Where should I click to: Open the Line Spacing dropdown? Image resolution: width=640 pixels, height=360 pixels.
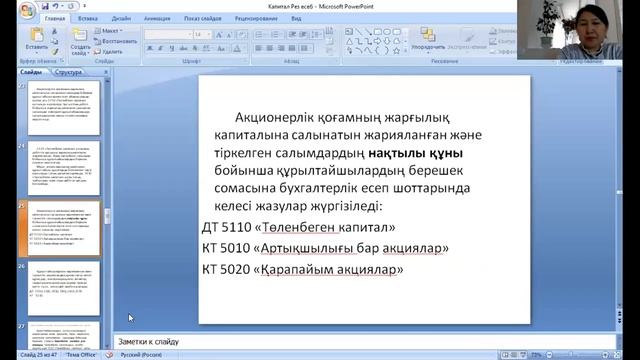pos(317,35)
